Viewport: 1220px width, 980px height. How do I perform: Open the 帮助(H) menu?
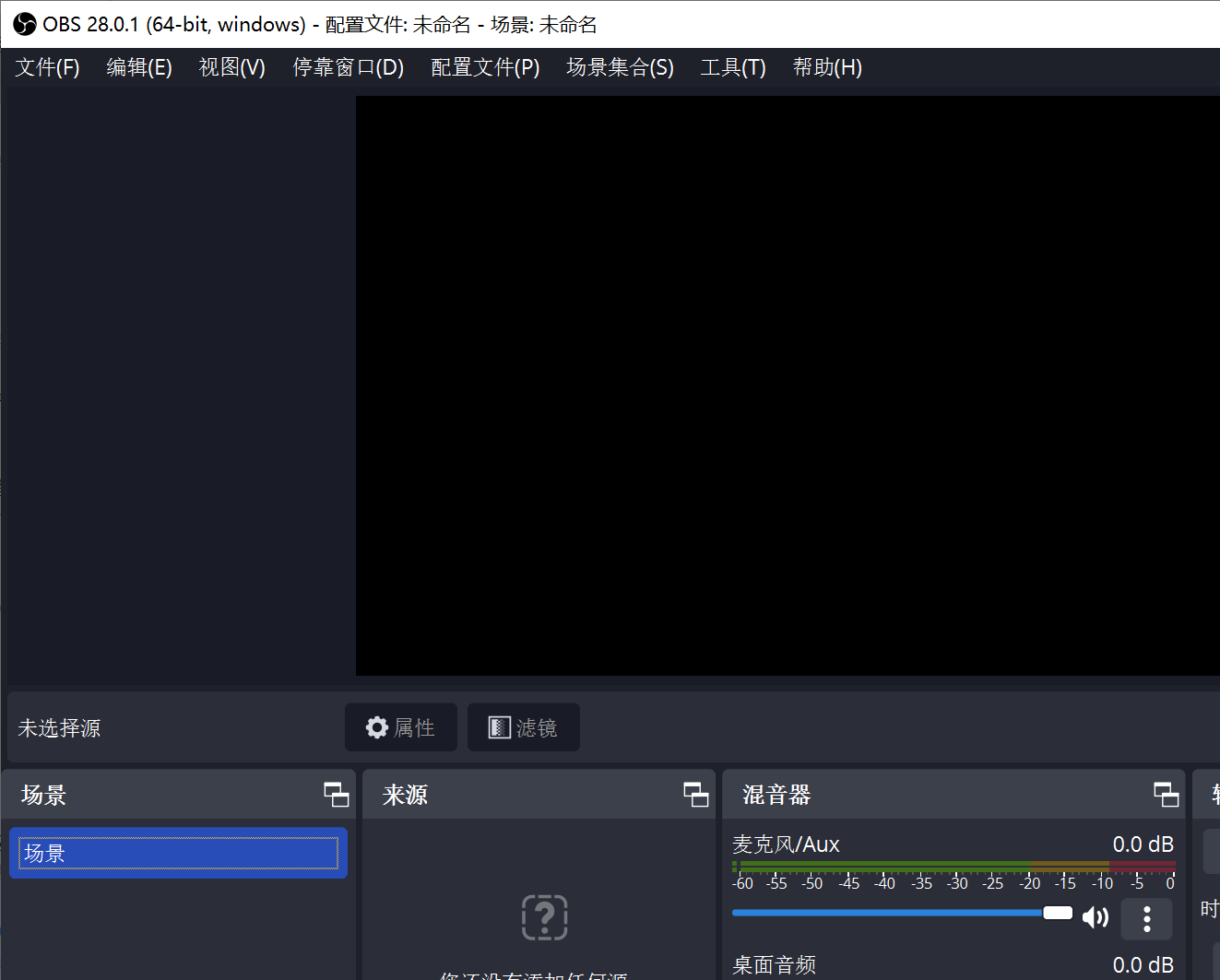(826, 67)
